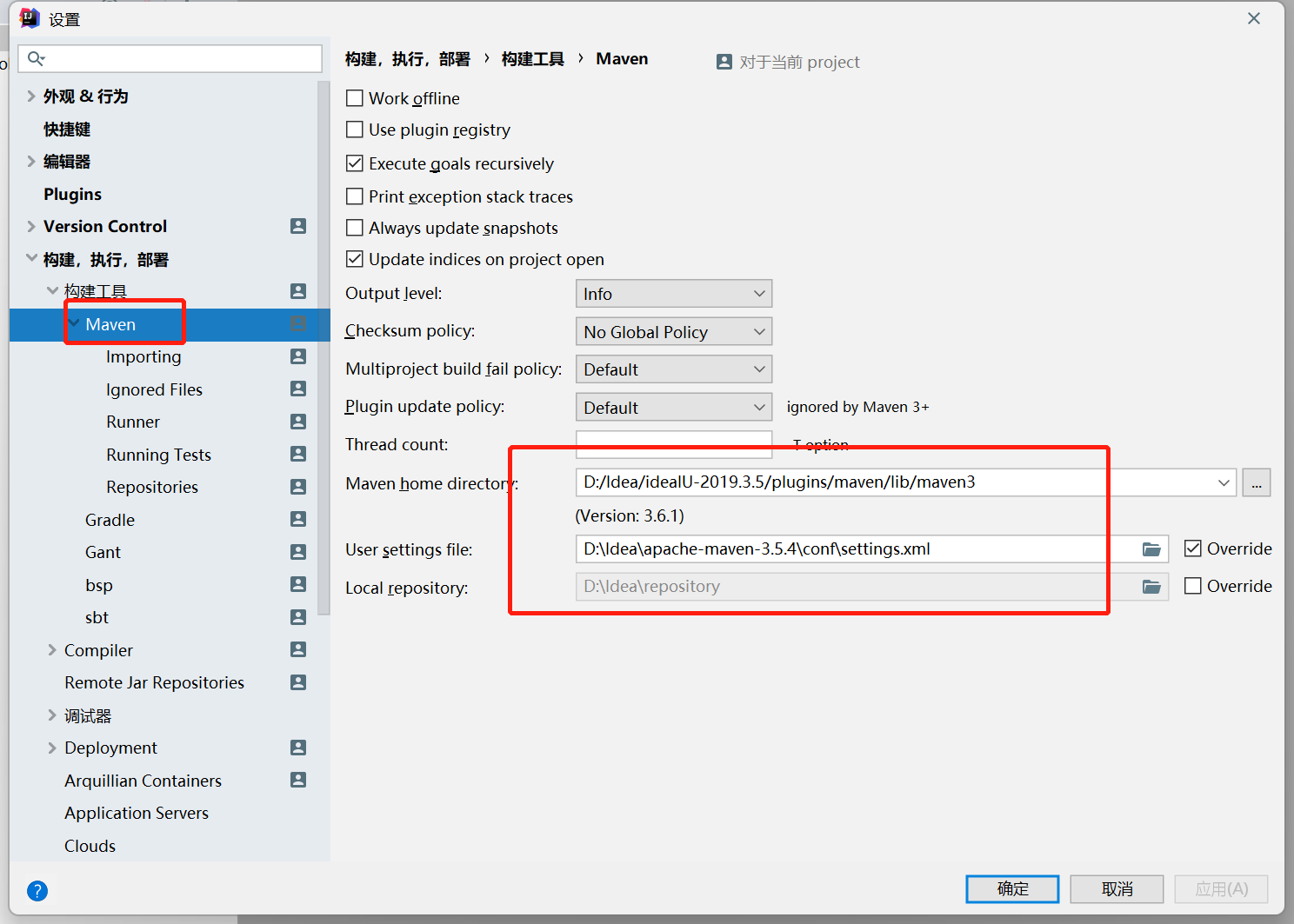Click the settings tree vertical scrollbar

324,348
